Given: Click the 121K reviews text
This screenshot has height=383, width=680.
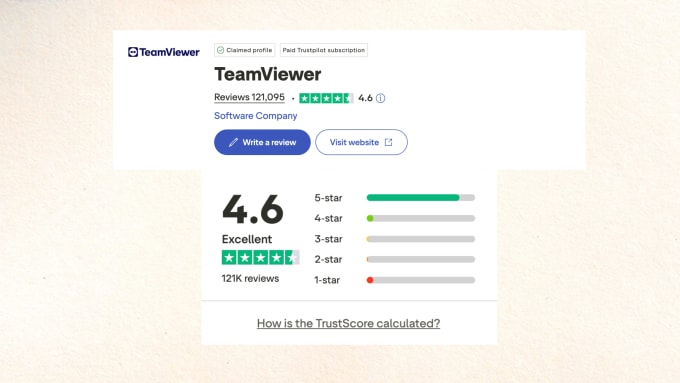Looking at the screenshot, I should point(250,278).
